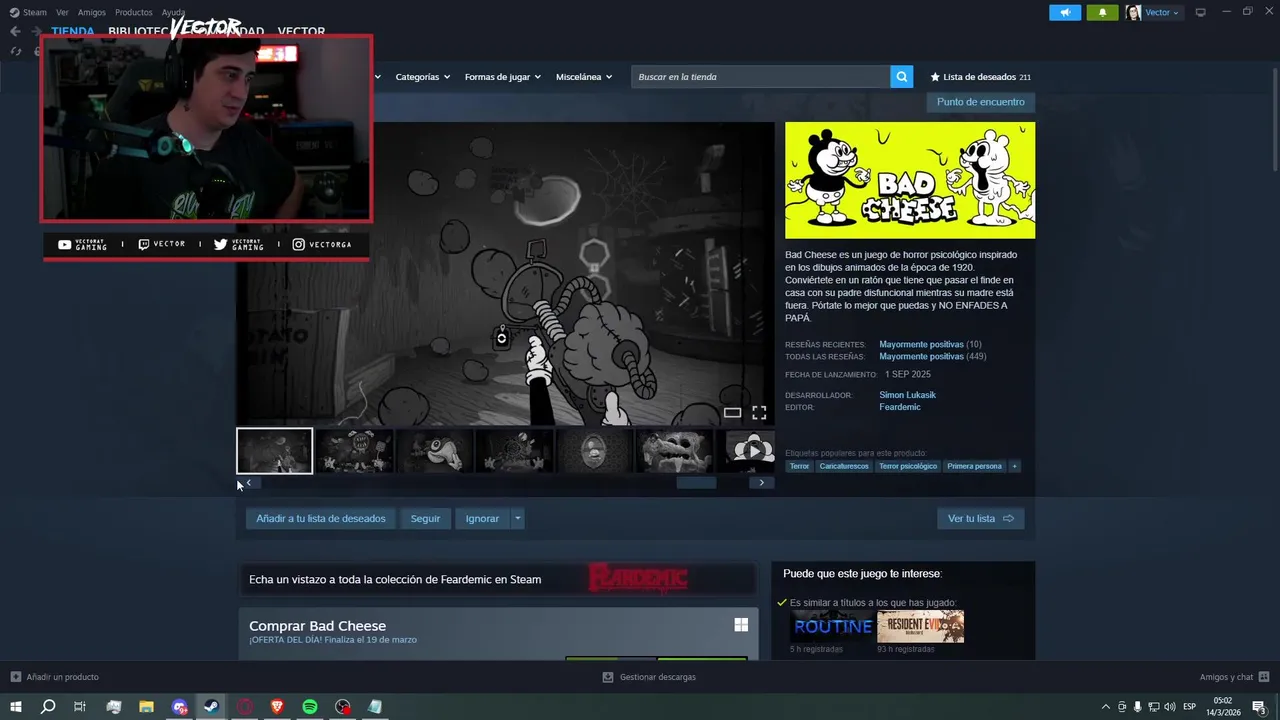Click the plus tag button next to Primera persona
1280x720 pixels.
pos(1014,466)
